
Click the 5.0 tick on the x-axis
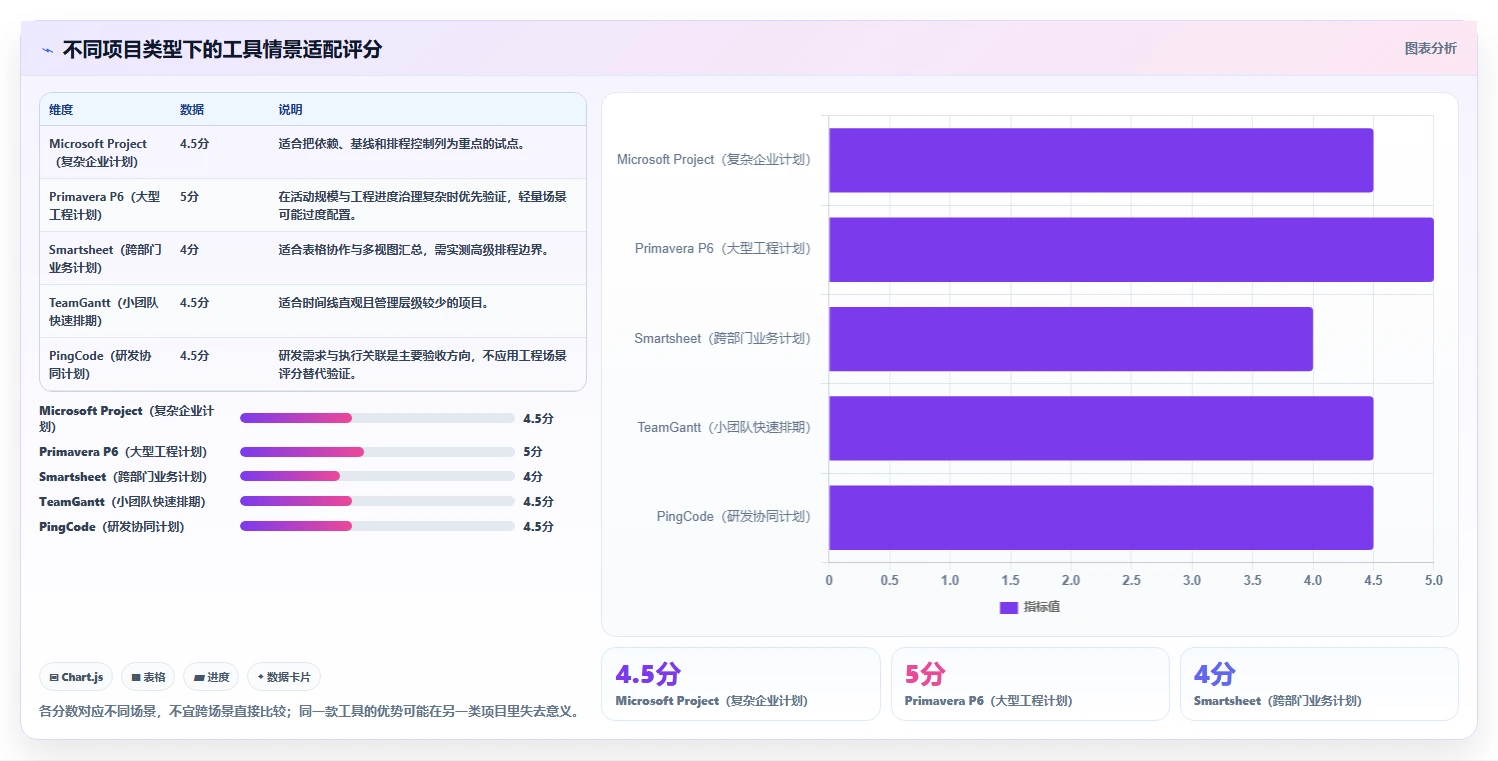point(1433,580)
